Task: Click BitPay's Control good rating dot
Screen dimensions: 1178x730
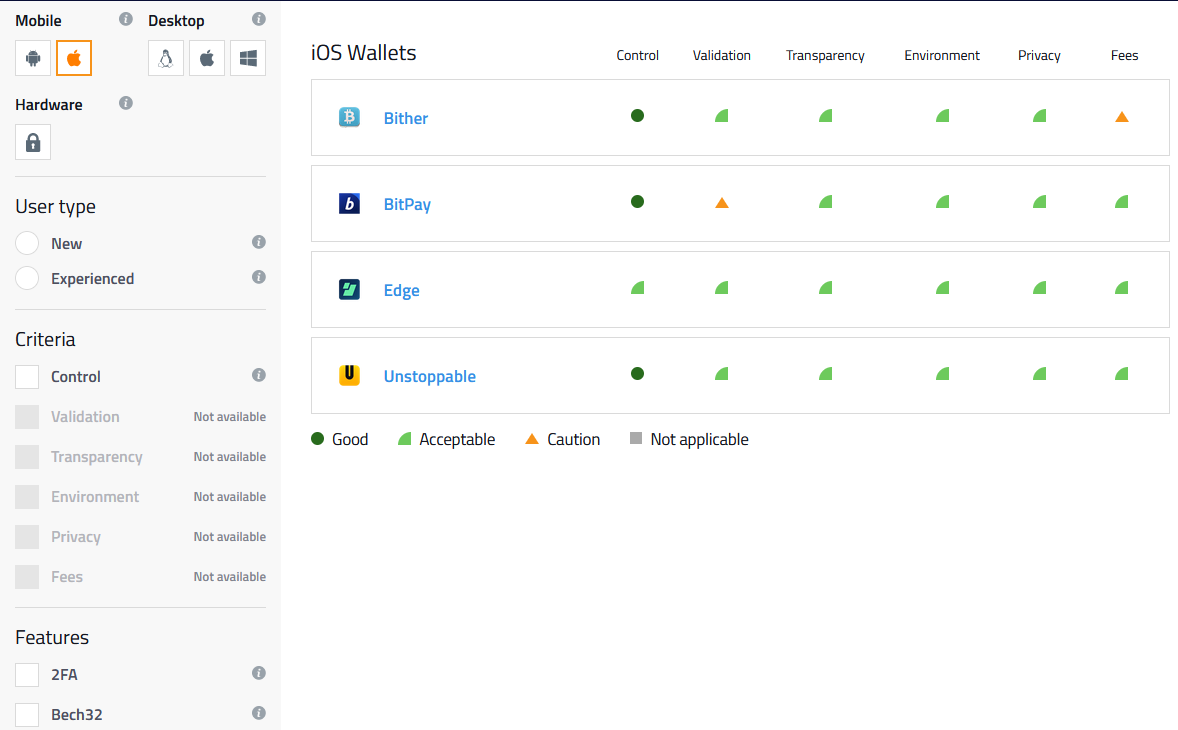Action: click(637, 201)
